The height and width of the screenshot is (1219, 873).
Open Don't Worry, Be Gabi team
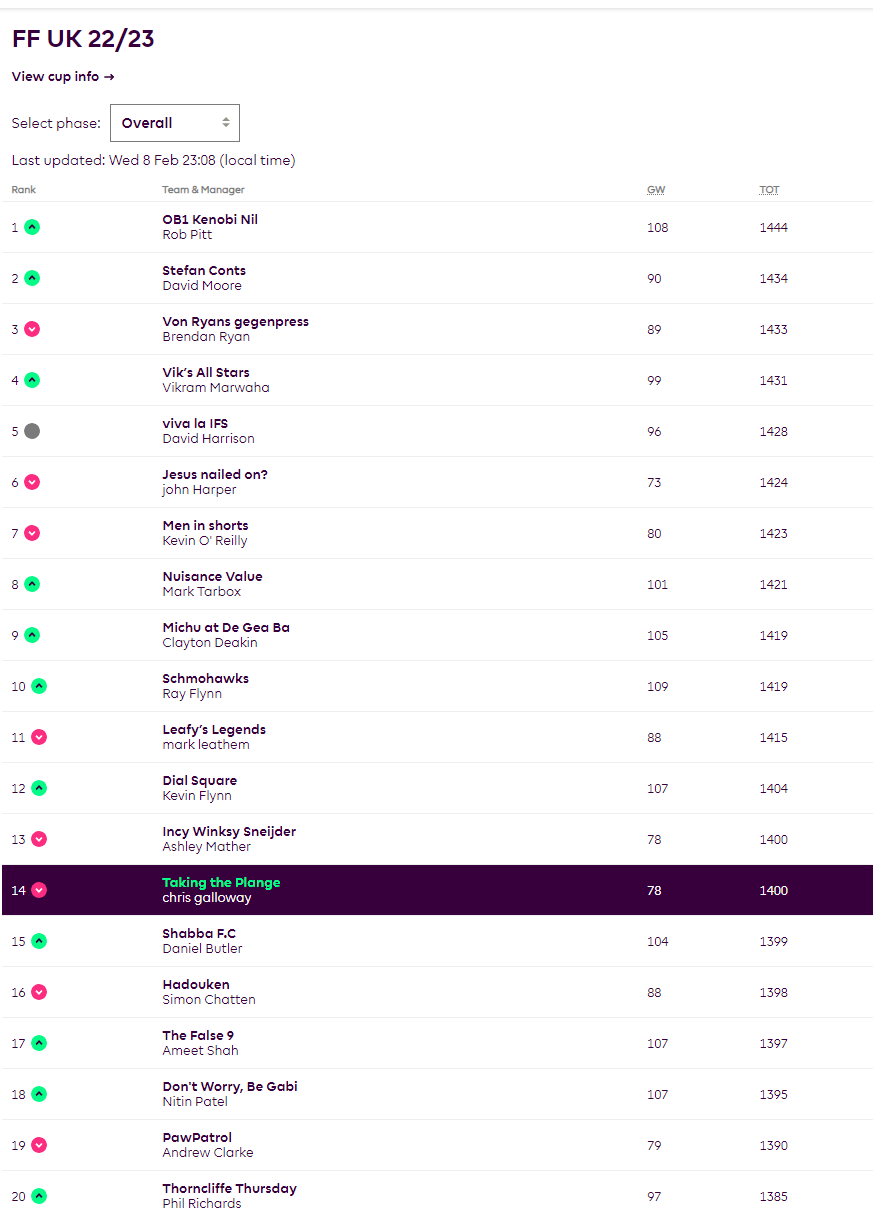click(x=230, y=1087)
